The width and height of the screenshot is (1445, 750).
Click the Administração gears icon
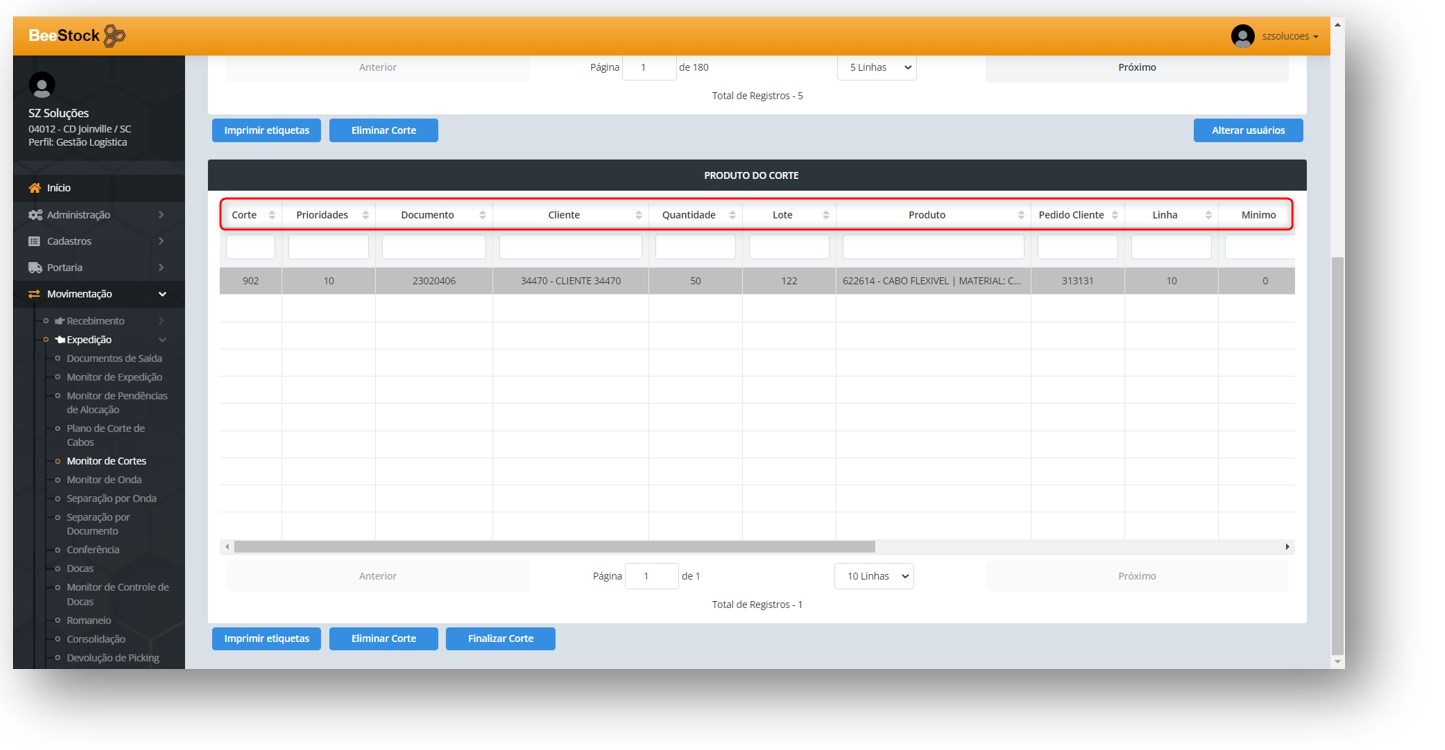pyautogui.click(x=35, y=215)
